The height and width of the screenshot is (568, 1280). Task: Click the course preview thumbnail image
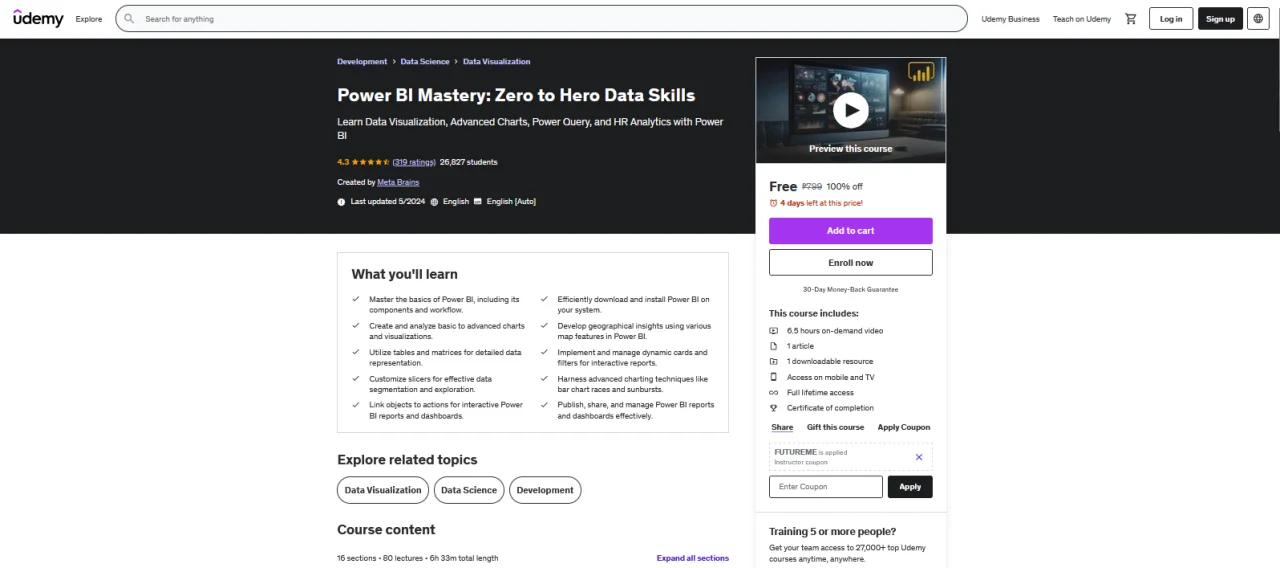click(x=851, y=110)
